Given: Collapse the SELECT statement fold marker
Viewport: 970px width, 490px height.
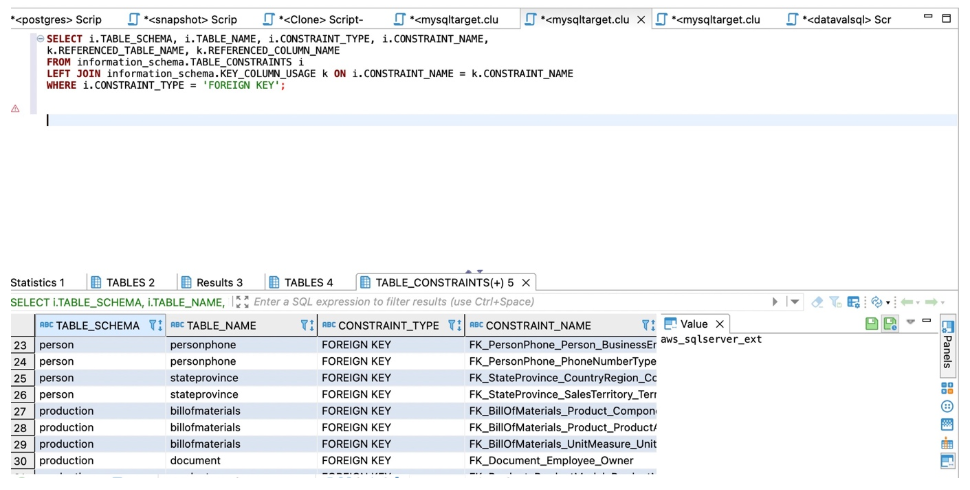Looking at the screenshot, I should 40,38.
